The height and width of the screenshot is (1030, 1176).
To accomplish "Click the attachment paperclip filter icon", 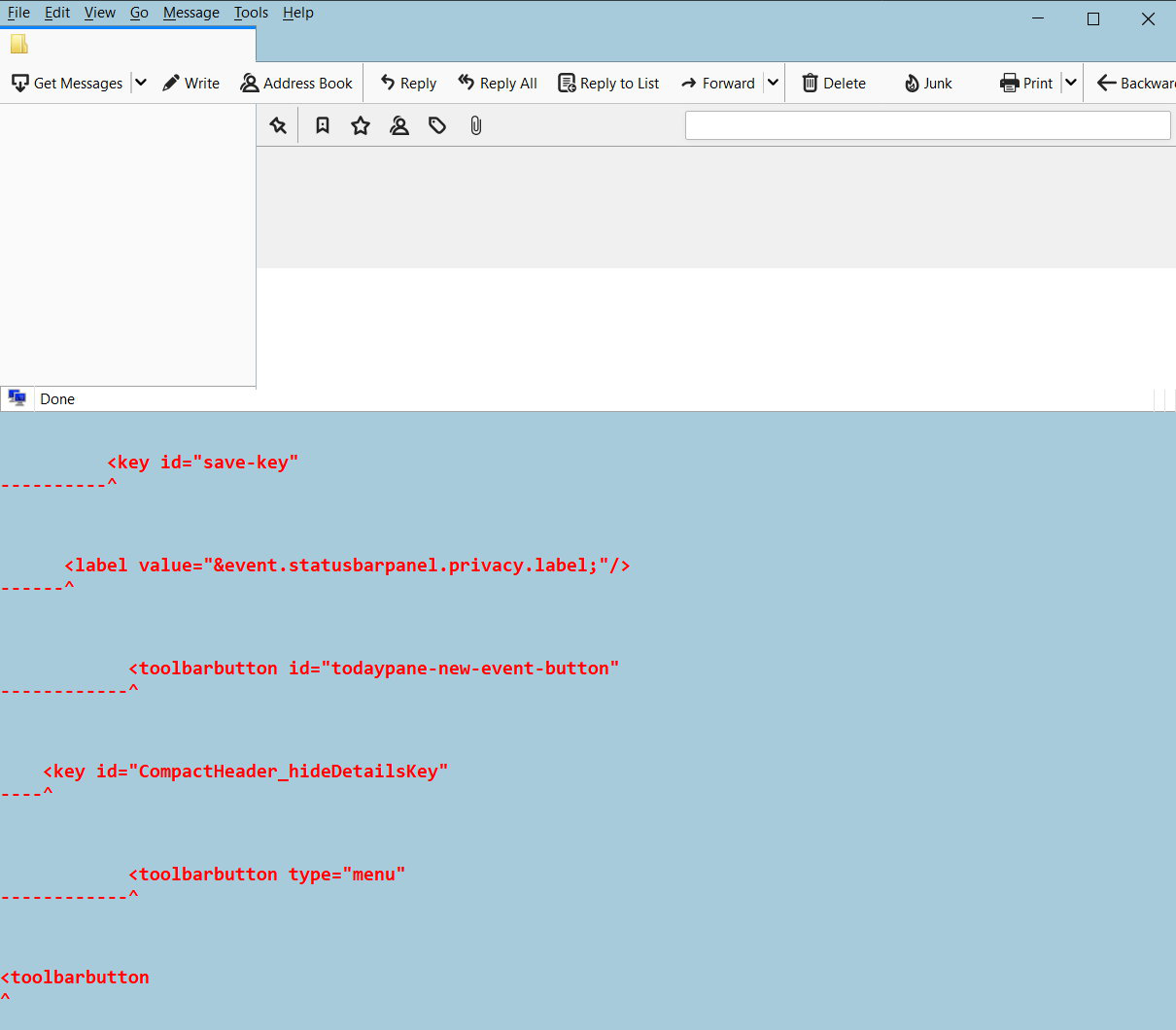I will [x=475, y=125].
